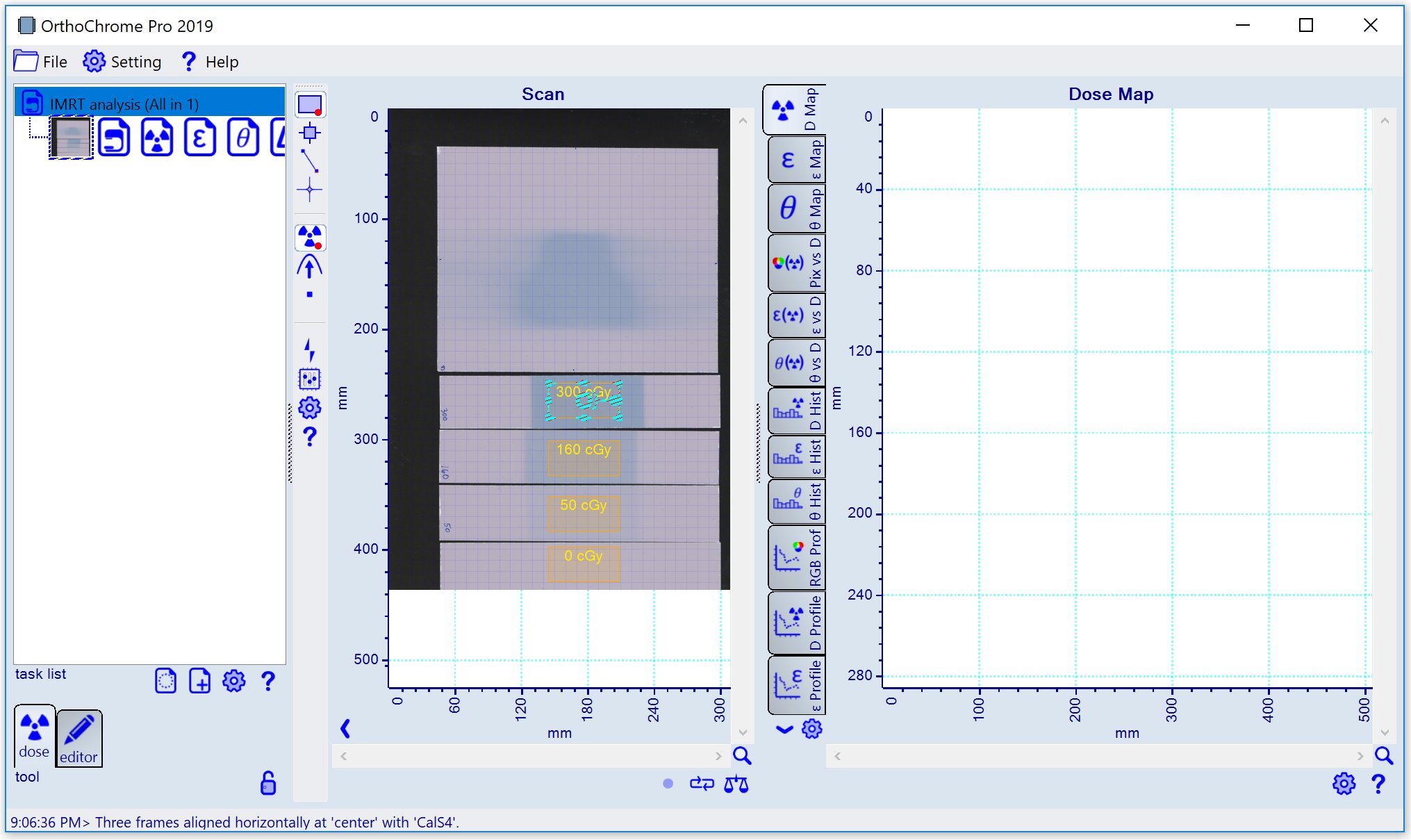Click the 300 cGy calibration region
This screenshot has height=840, width=1411.
584,400
